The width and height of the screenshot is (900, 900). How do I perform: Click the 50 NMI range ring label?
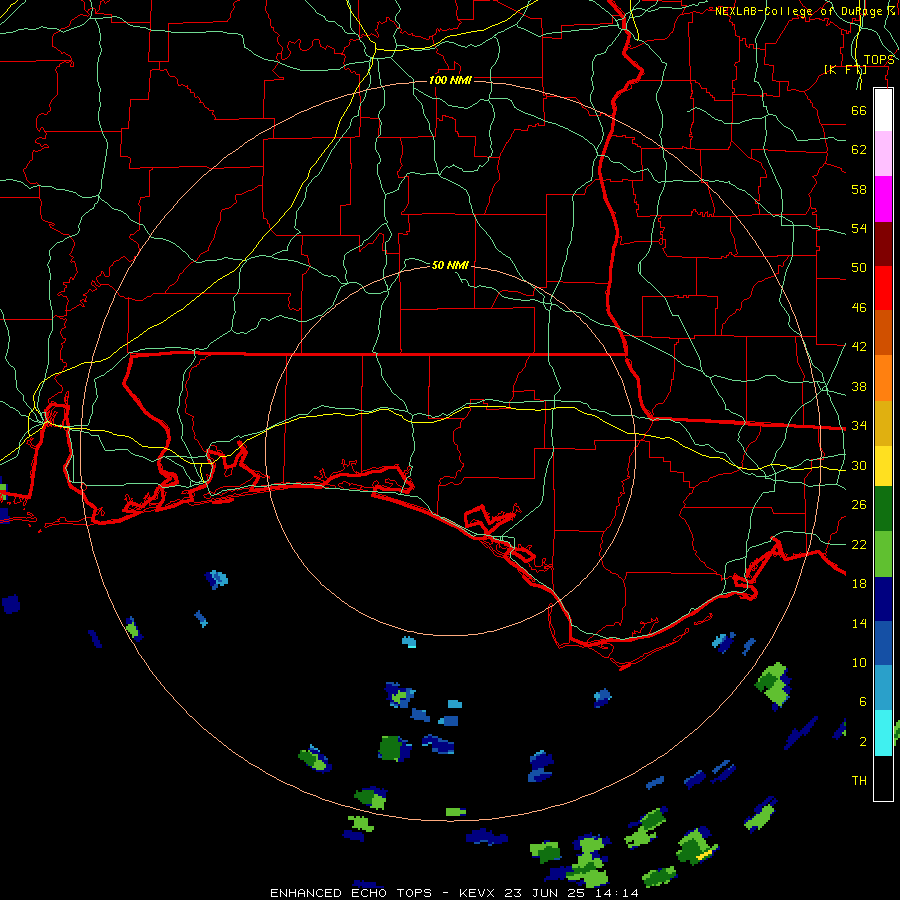tap(450, 265)
